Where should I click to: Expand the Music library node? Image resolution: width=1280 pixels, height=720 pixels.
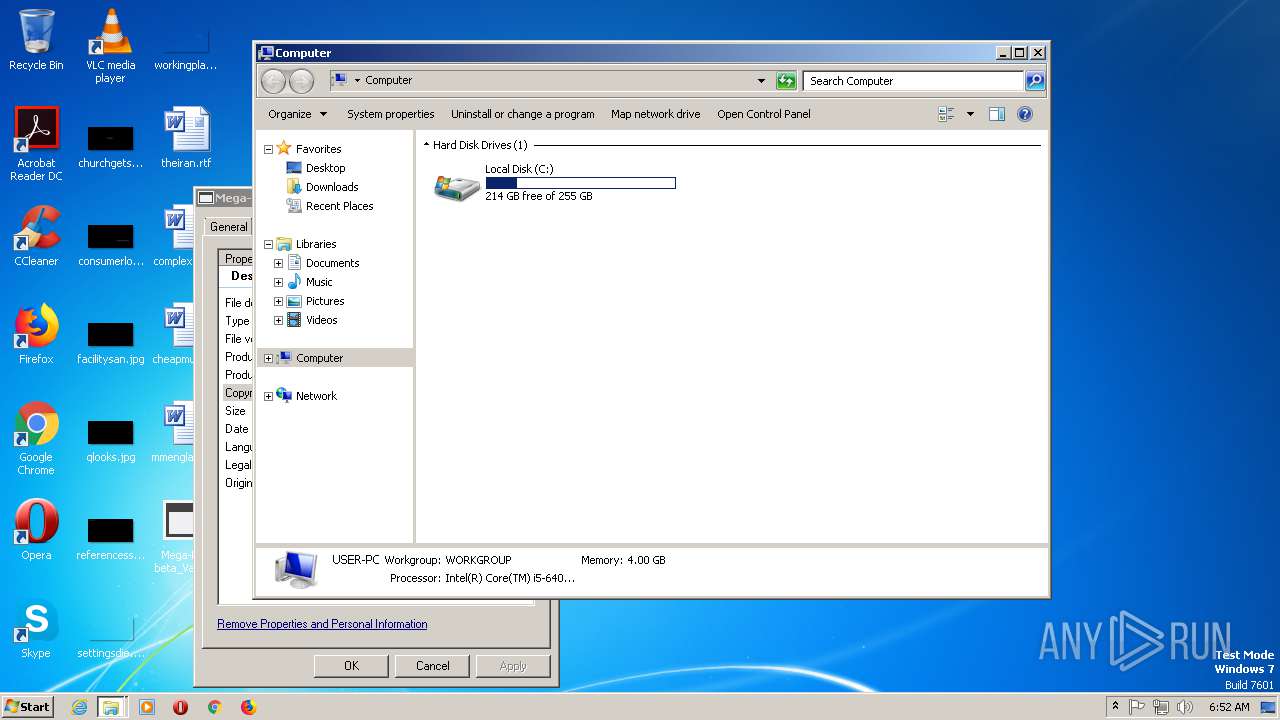point(278,282)
